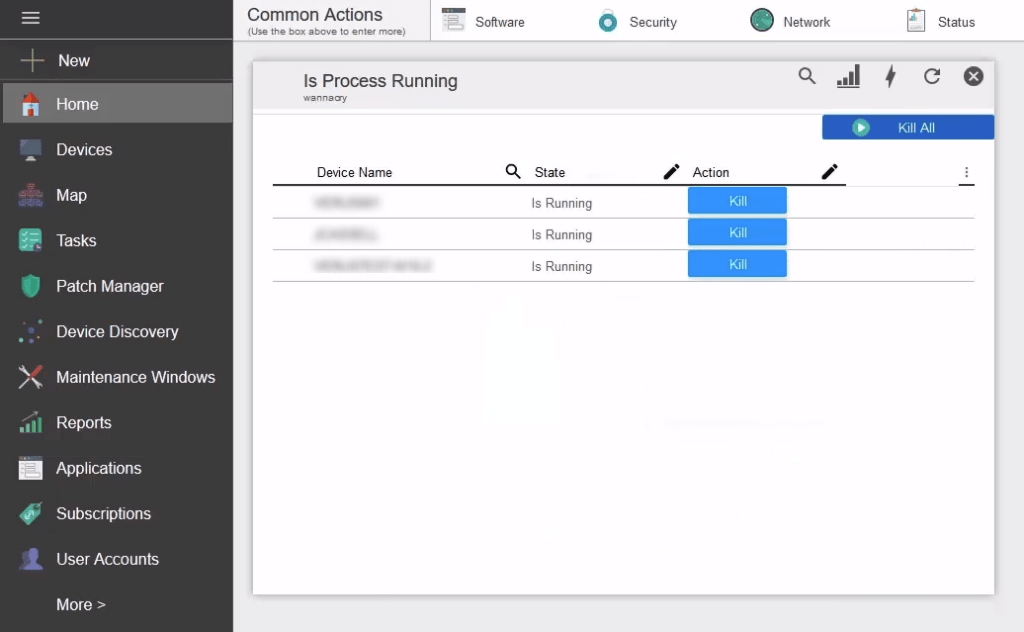
Task: Click Maintenance Windows tools icon
Action: [x=30, y=377]
